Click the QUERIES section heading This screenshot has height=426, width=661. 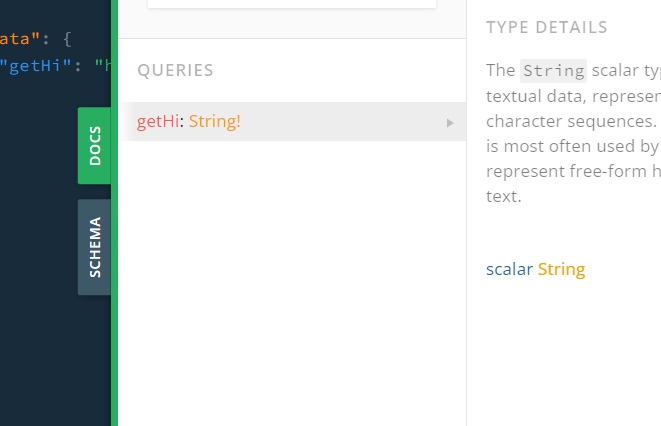[175, 70]
